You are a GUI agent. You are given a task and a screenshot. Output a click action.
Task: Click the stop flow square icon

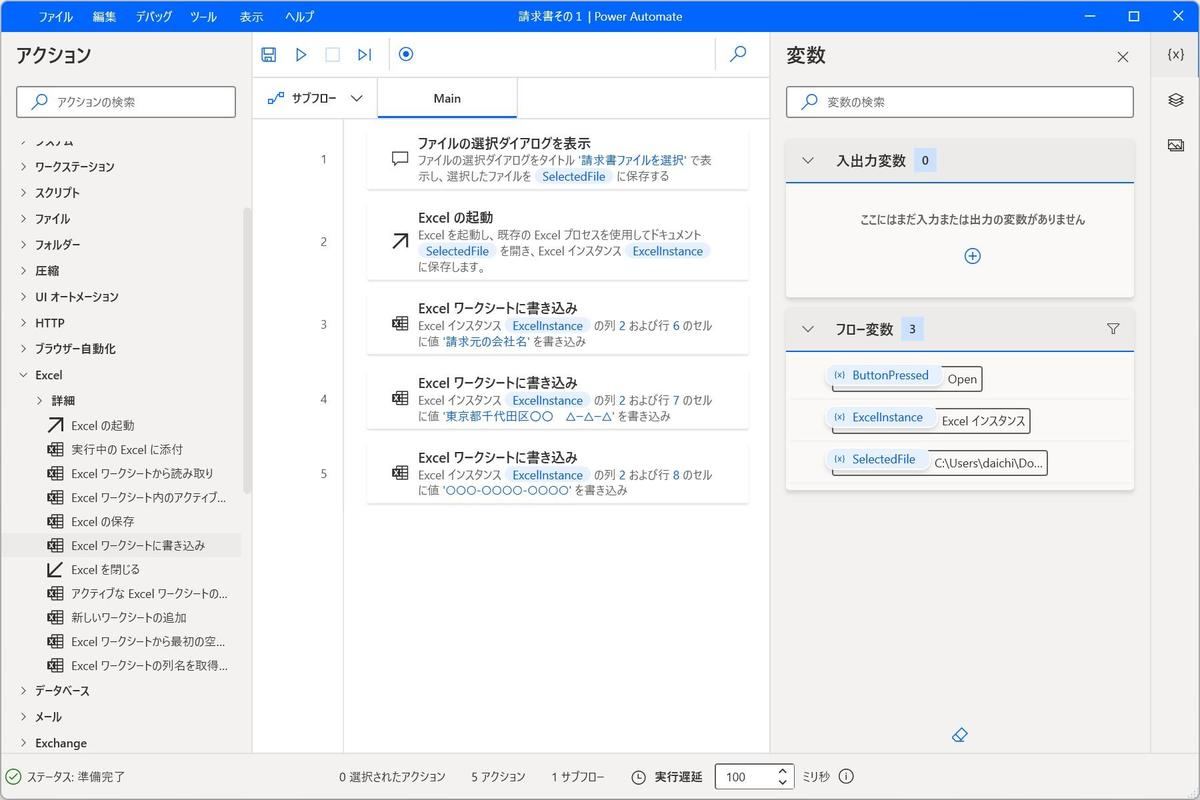pyautogui.click(x=333, y=55)
